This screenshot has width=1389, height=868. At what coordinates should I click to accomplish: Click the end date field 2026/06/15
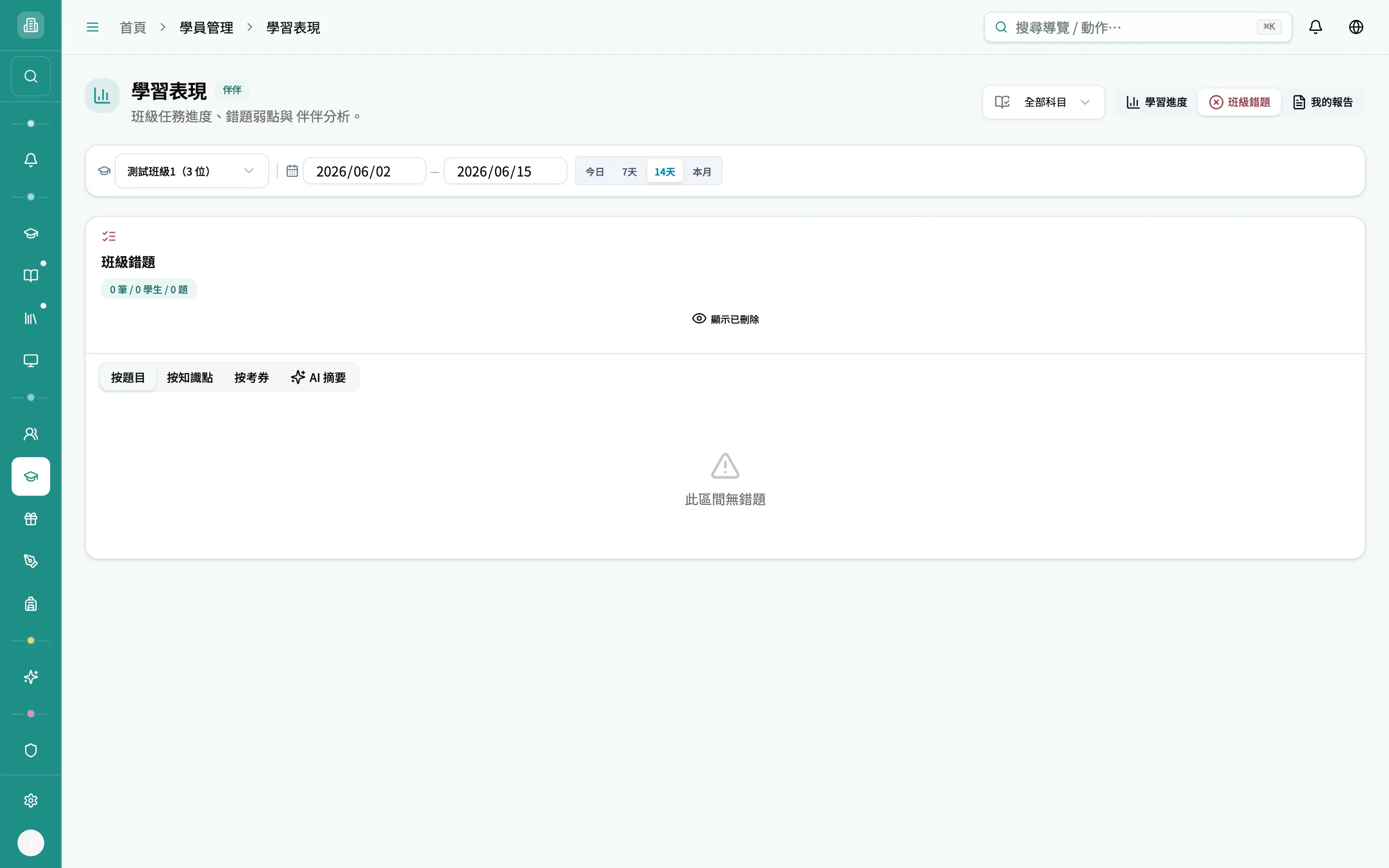click(505, 171)
